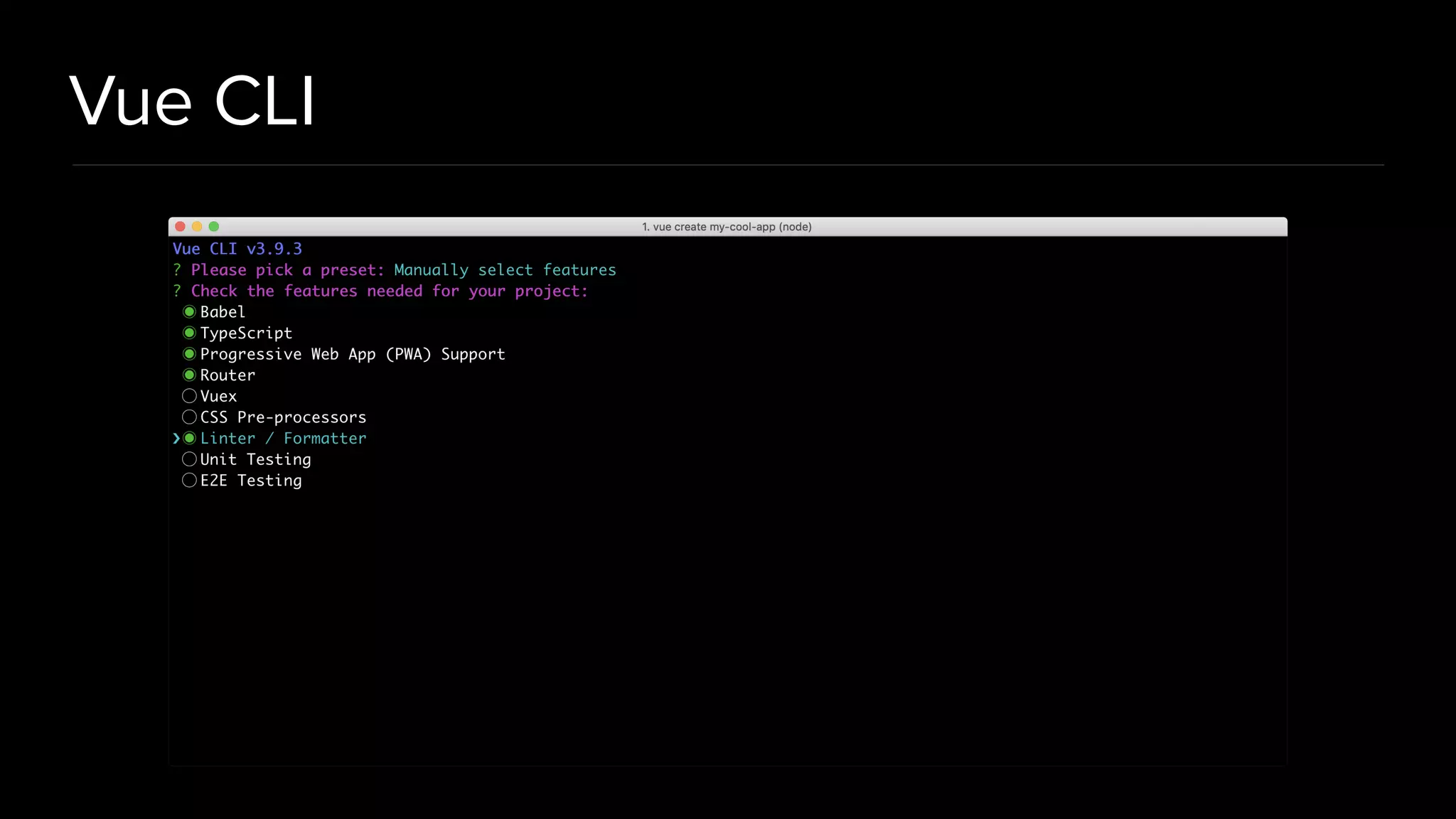The height and width of the screenshot is (819, 1456).
Task: Click the yellow minimize window button
Action: pos(197,226)
